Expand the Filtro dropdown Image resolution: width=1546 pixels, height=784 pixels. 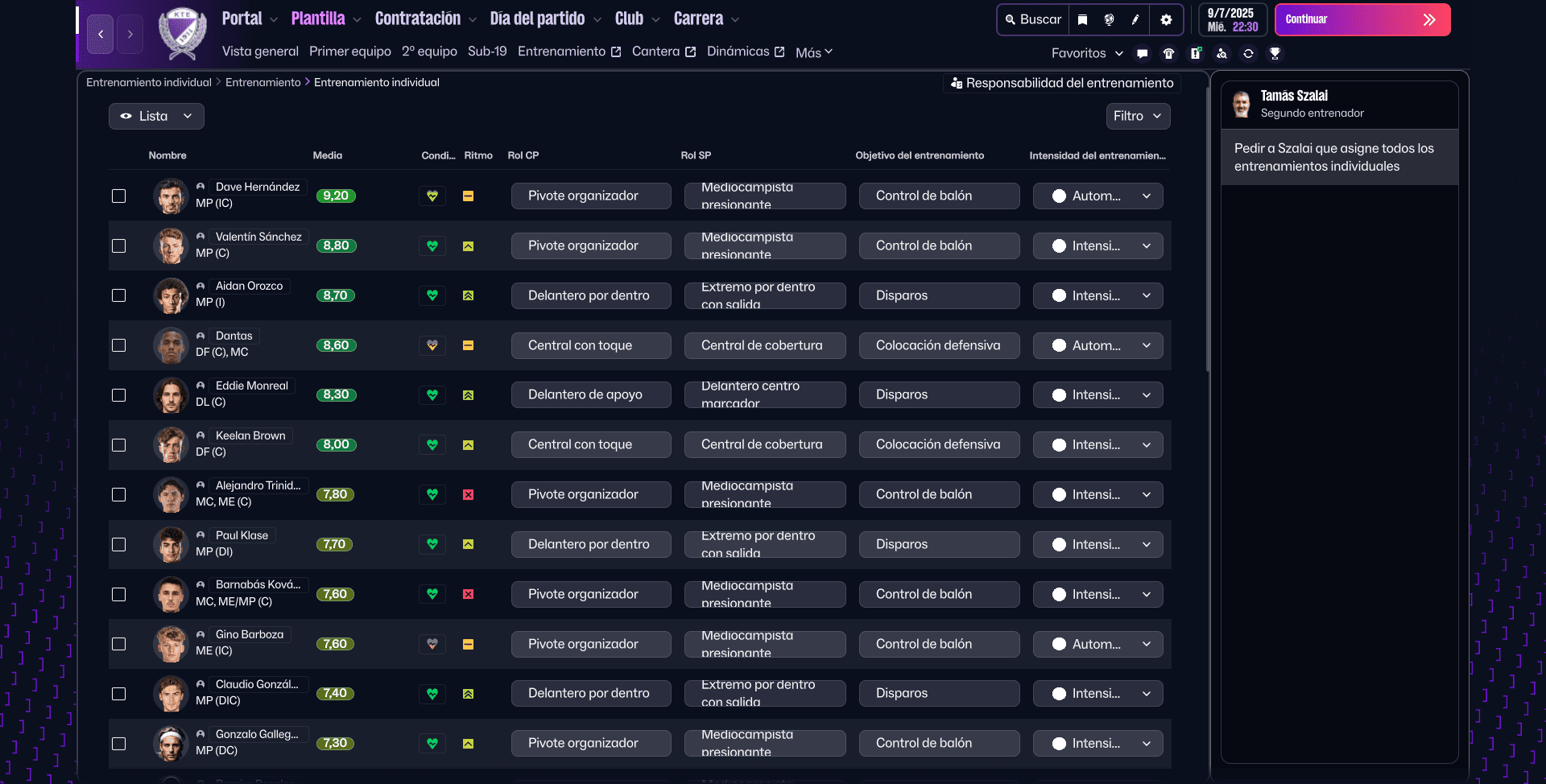1137,117
